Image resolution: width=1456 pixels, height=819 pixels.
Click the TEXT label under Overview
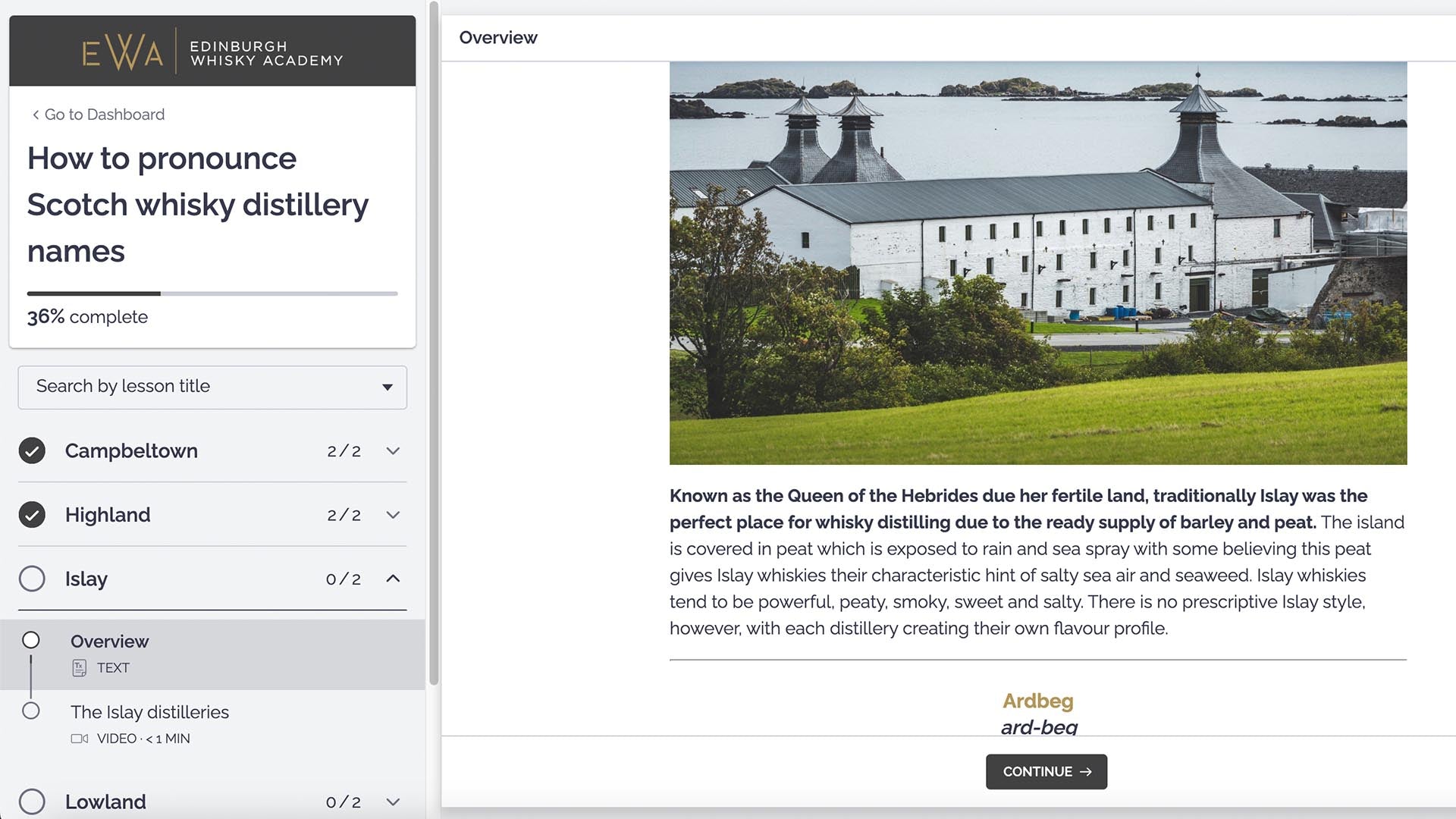113,668
